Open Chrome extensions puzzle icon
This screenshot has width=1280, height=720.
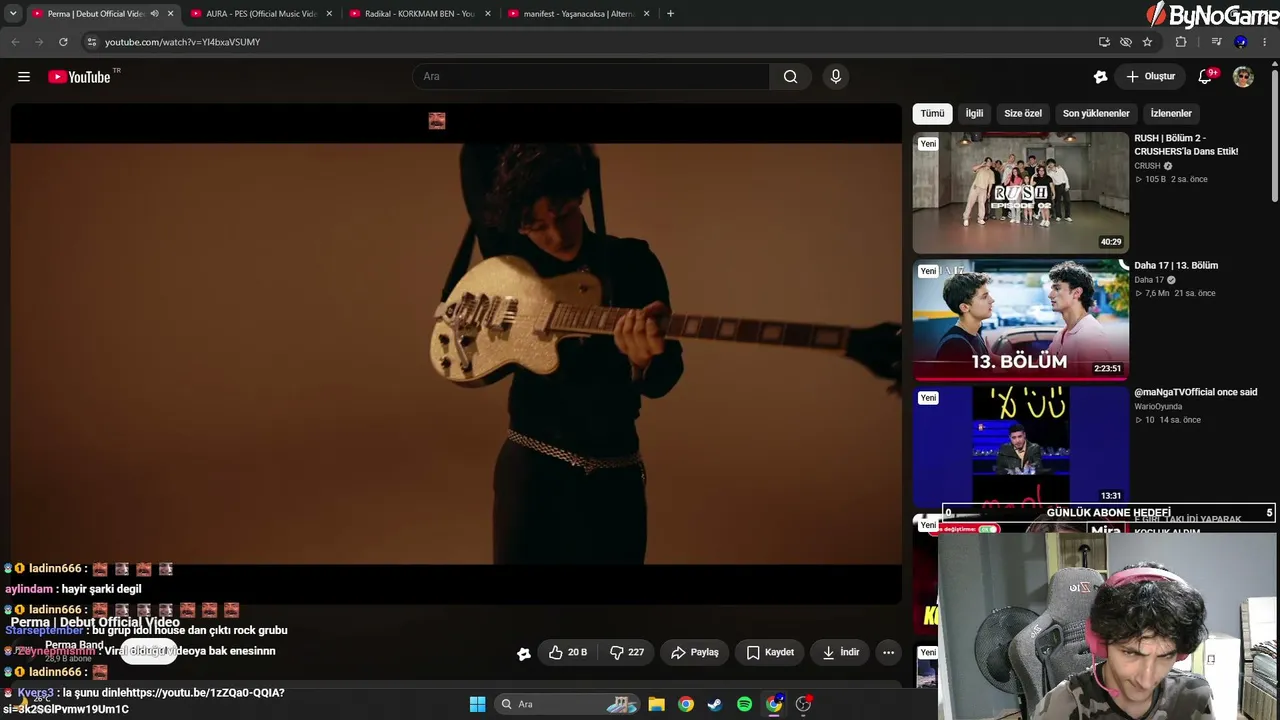[1181, 42]
